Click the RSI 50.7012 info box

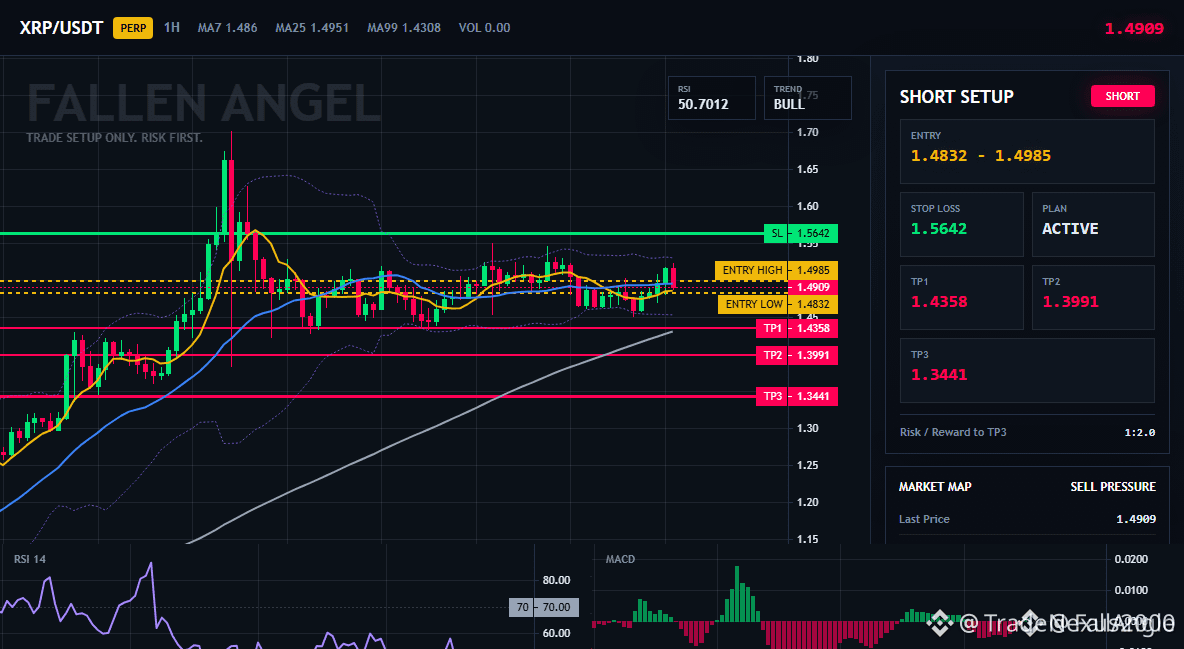click(711, 97)
